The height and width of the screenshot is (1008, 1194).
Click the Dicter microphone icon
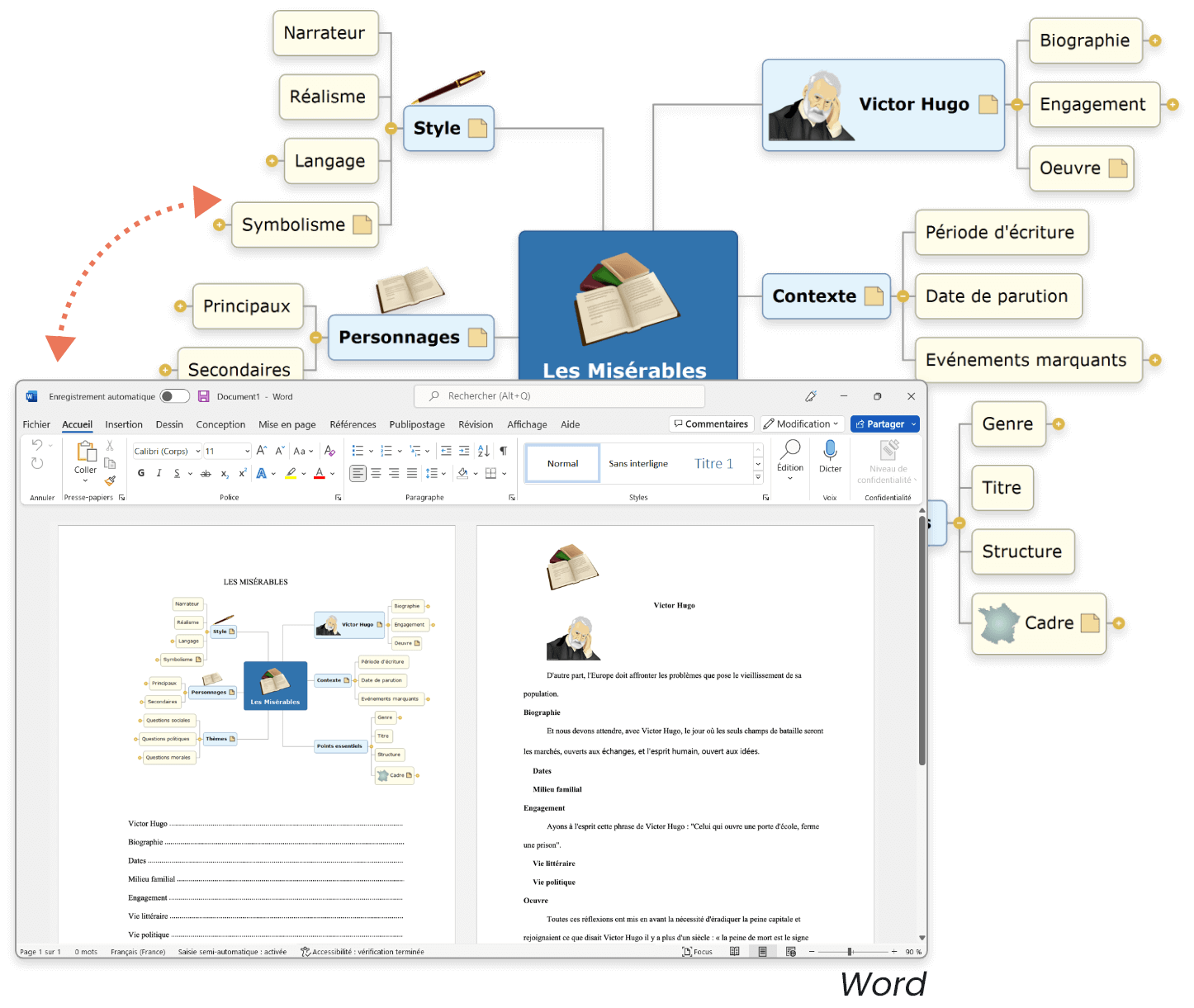coord(831,450)
